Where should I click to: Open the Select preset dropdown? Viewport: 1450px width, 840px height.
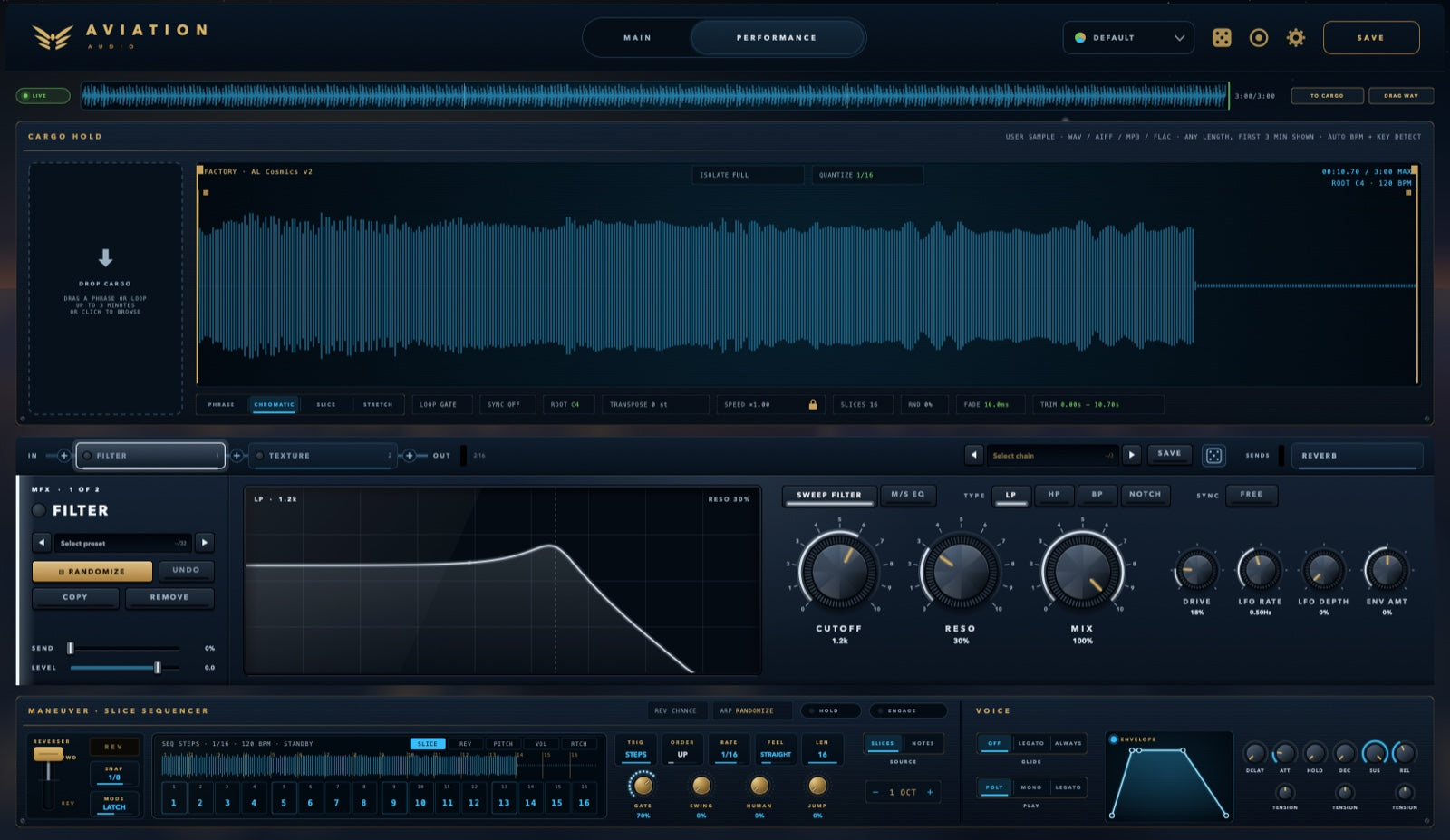[123, 543]
